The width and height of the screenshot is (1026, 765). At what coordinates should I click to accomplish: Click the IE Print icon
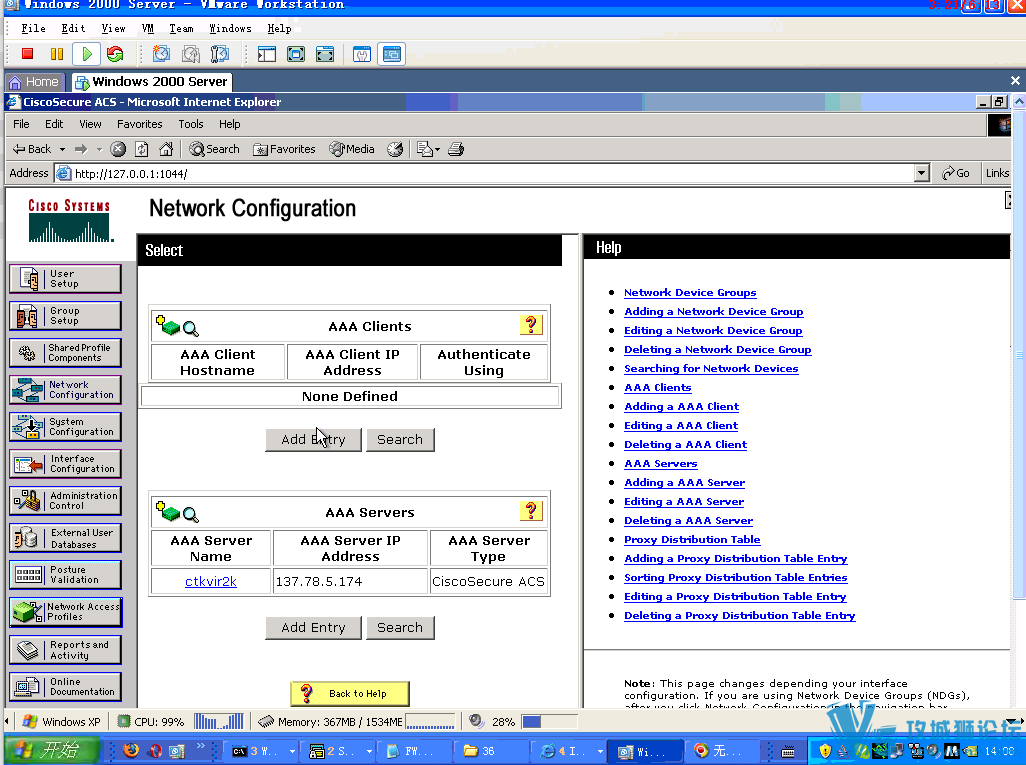(x=456, y=149)
